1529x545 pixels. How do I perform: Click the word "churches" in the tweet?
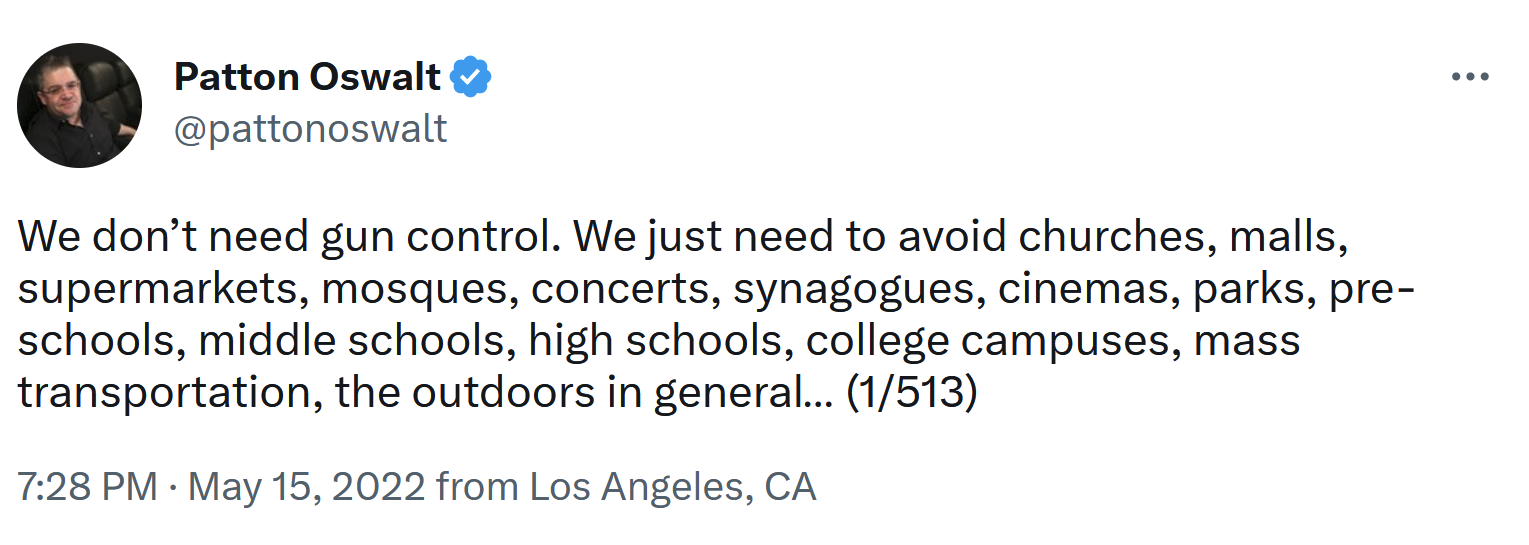1116,237
